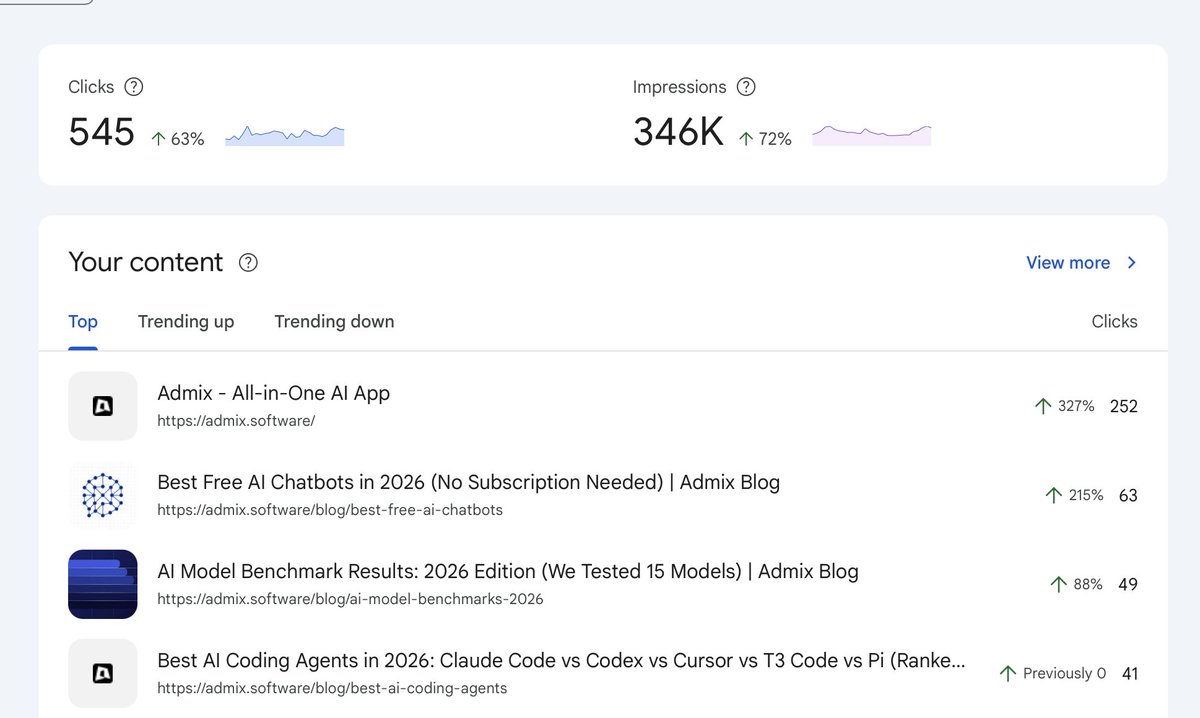Click the Clicks column header
This screenshot has height=718, width=1200.
pyautogui.click(x=1114, y=322)
